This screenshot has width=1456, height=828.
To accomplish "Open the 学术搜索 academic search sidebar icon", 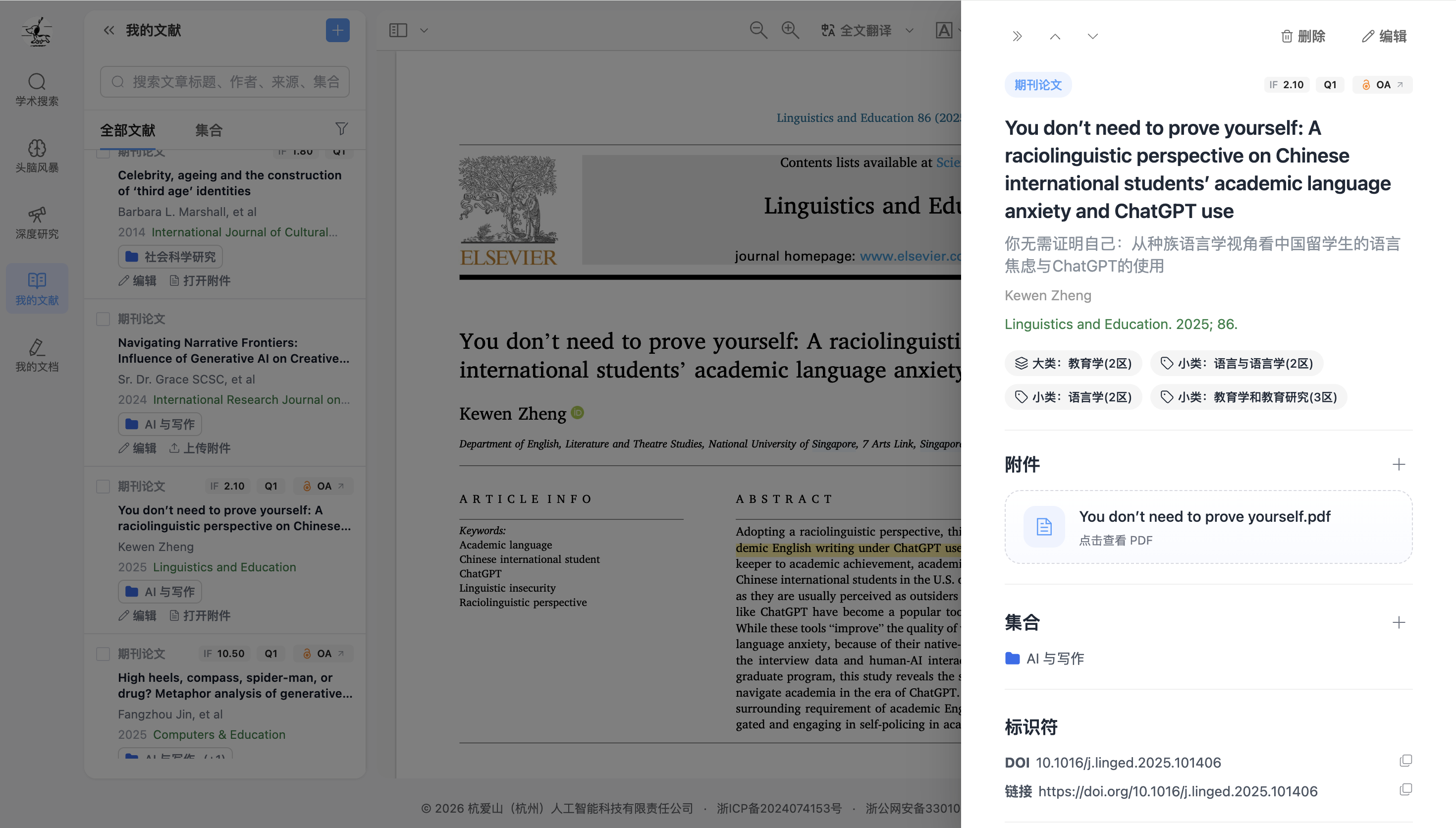I will pos(37,90).
